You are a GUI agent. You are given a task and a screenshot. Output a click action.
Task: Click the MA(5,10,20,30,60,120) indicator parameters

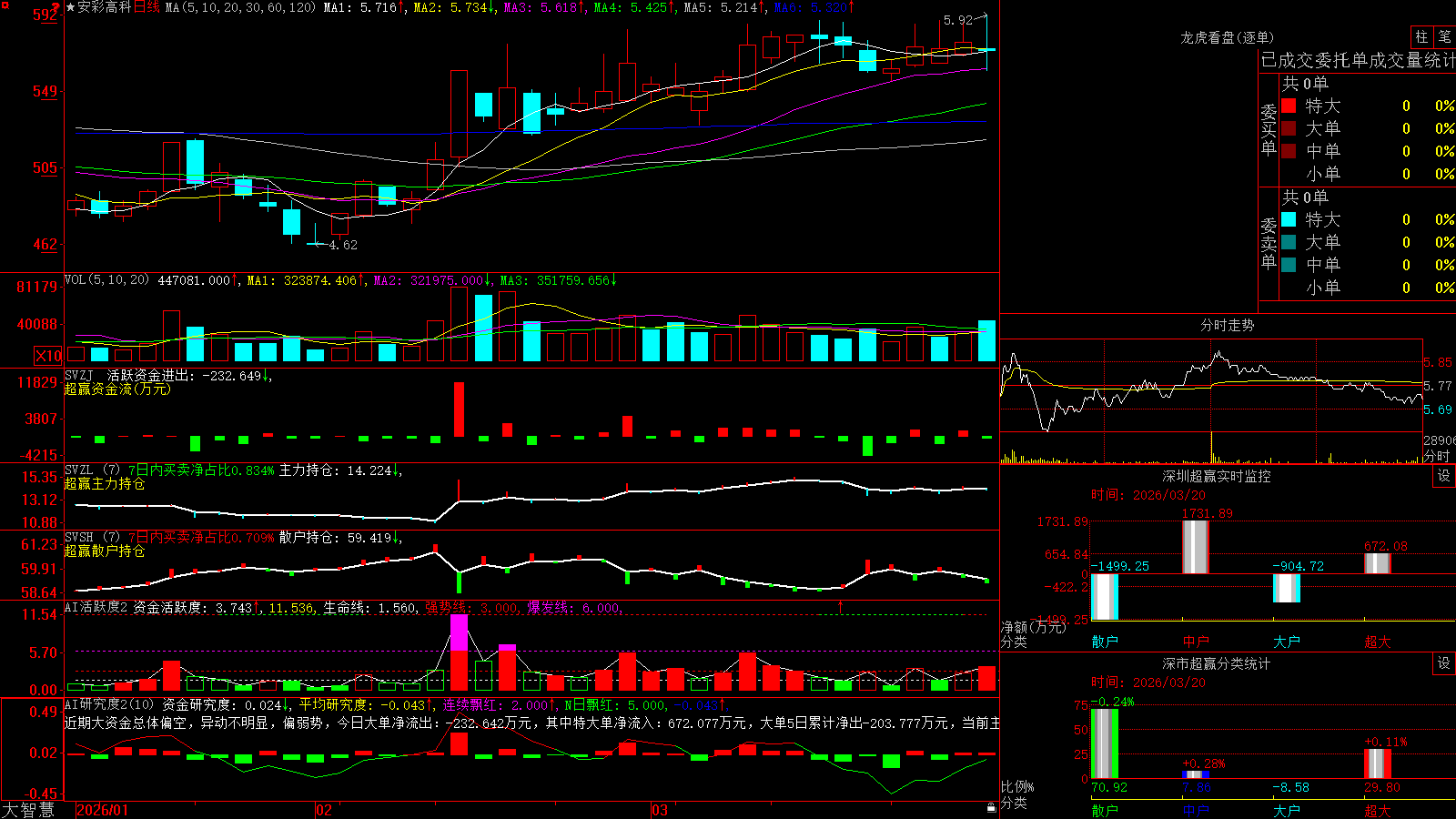pos(241,7)
